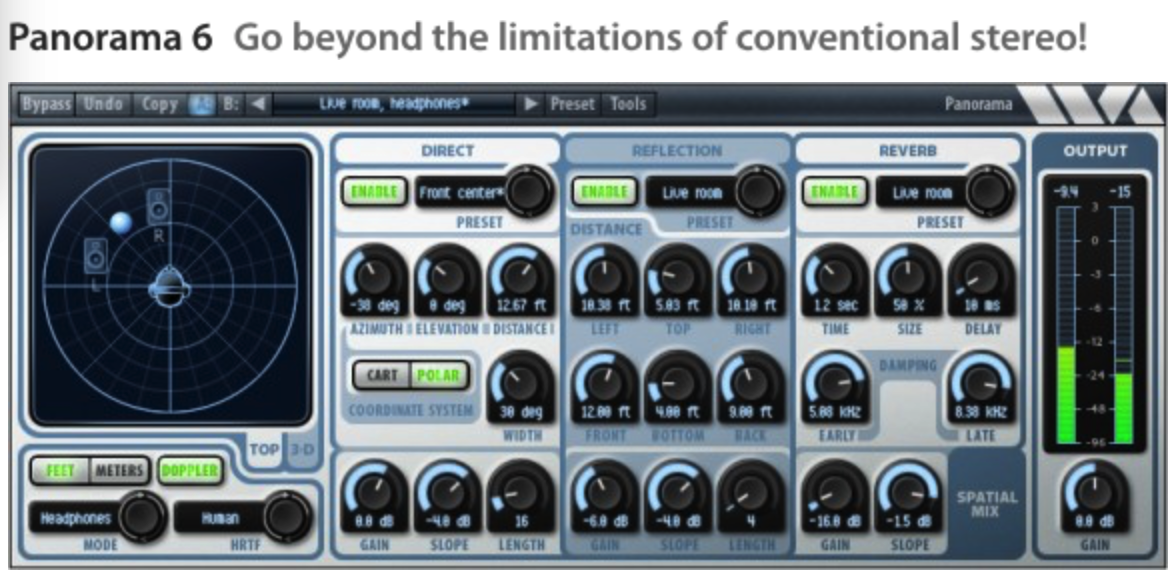The image size is (1176, 570).
Task: Toggle ENABLE in the DIRECT section
Action: tap(374, 192)
